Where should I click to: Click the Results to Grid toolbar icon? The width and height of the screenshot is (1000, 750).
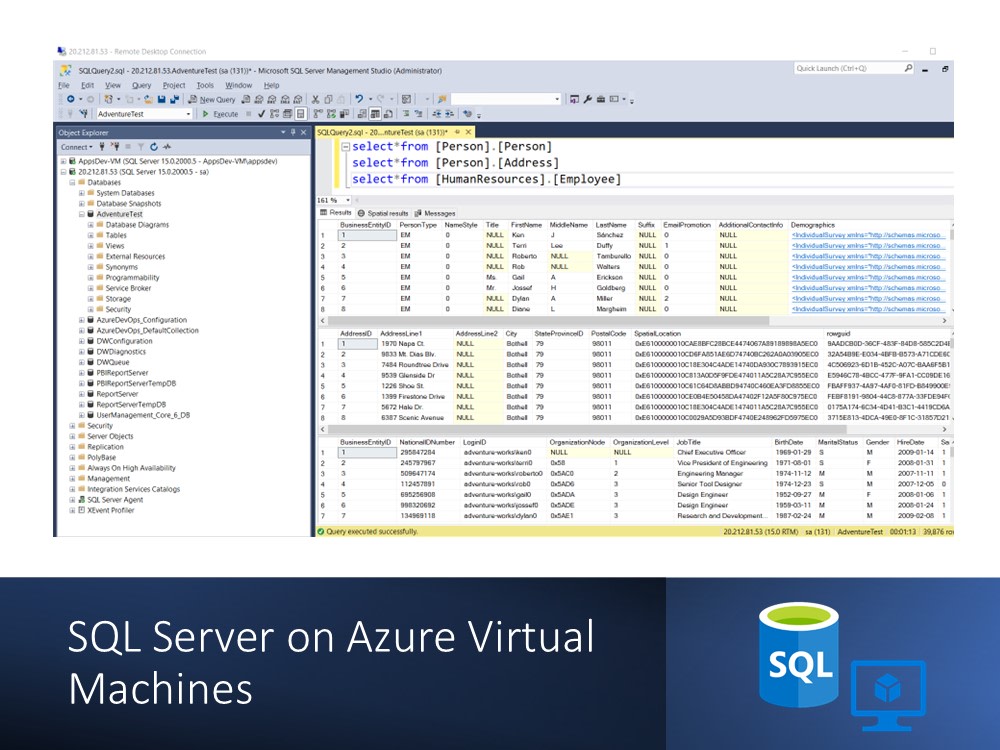[x=375, y=114]
